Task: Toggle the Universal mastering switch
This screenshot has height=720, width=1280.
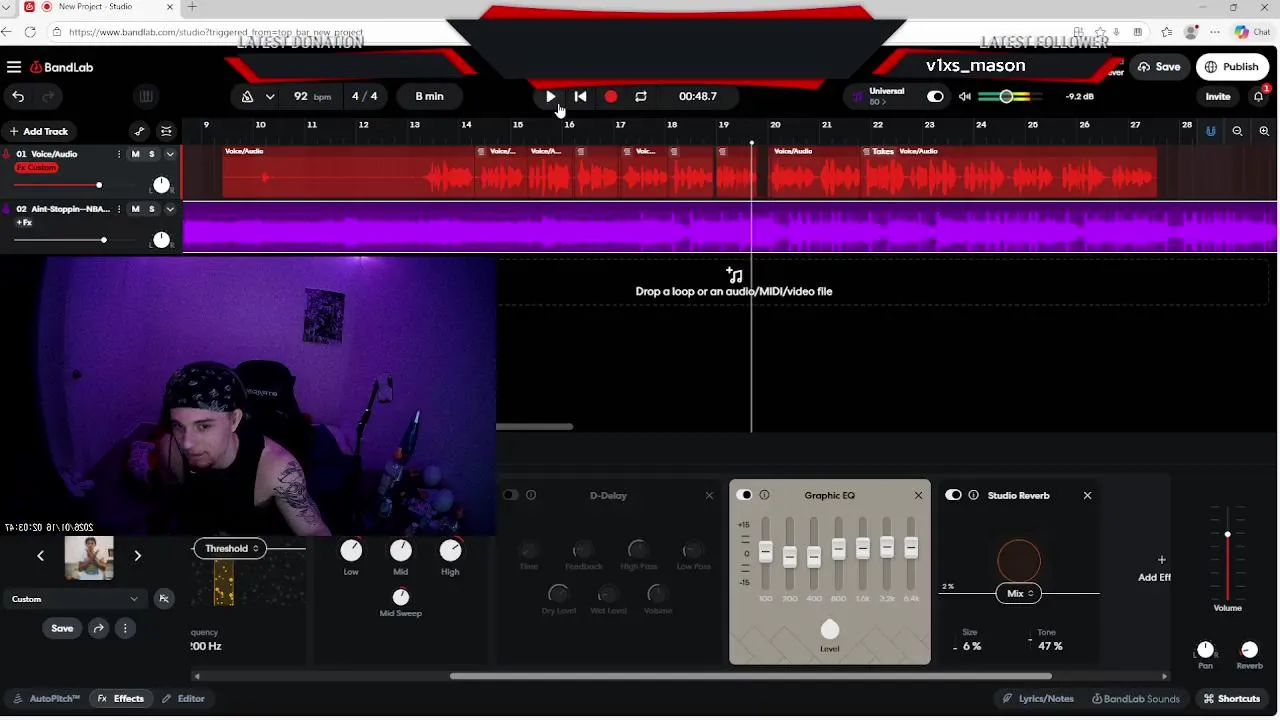Action: point(935,96)
